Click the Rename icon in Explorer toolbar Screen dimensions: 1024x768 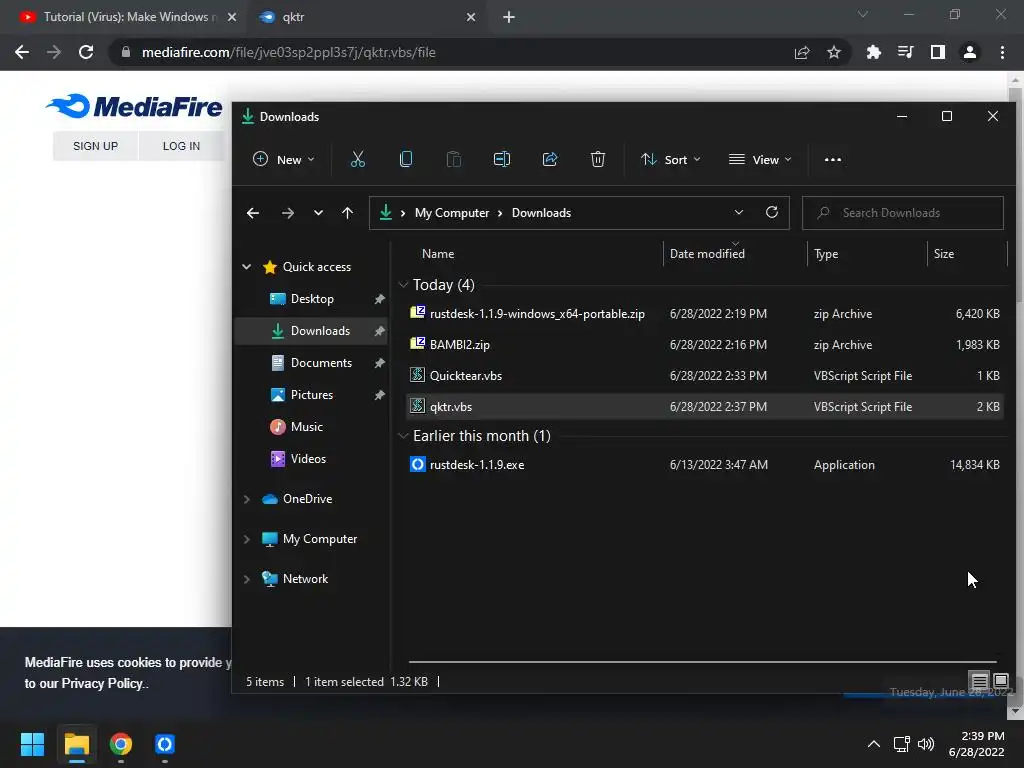point(502,159)
